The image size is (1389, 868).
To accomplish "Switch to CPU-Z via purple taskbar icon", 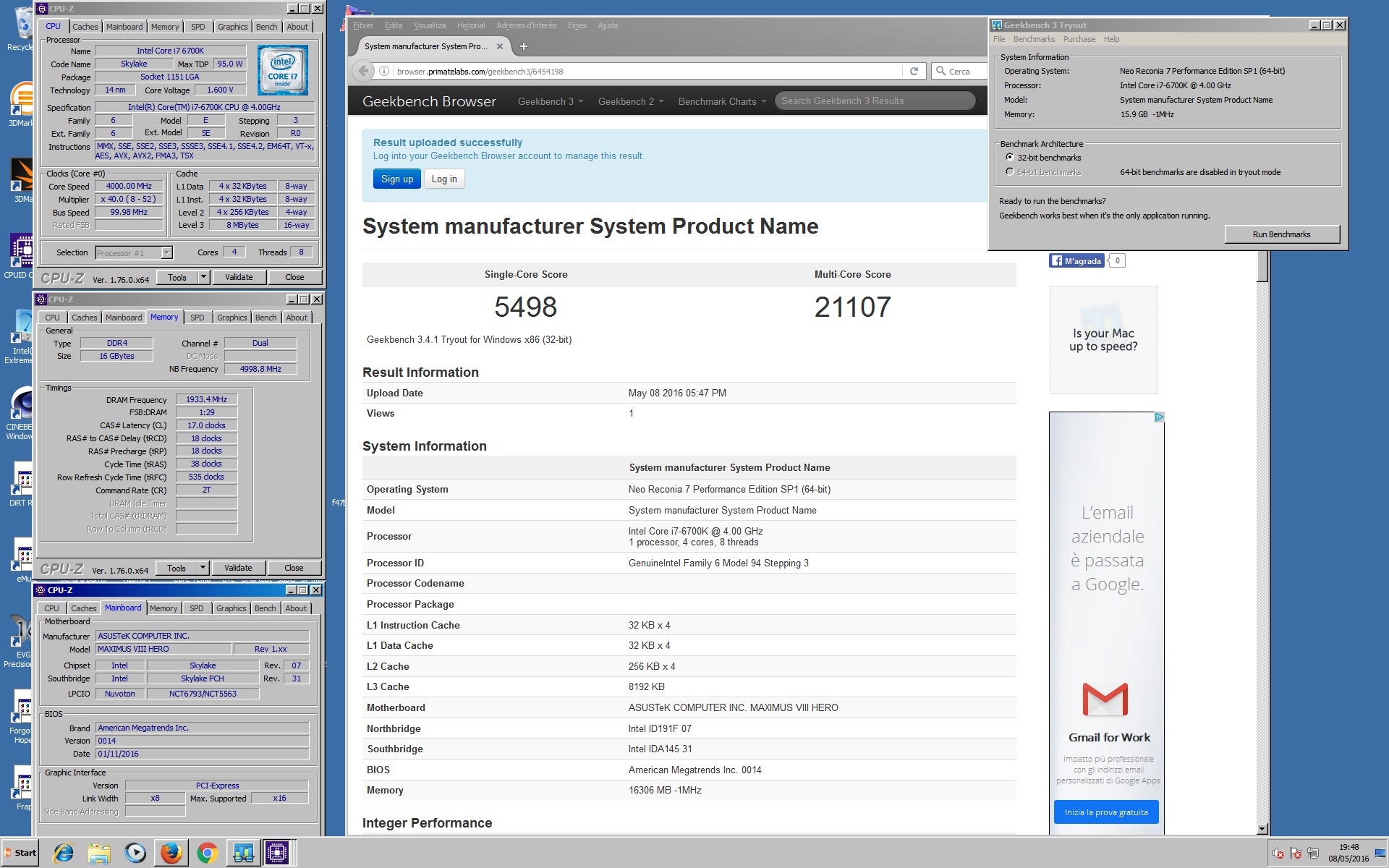I will pyautogui.click(x=277, y=854).
